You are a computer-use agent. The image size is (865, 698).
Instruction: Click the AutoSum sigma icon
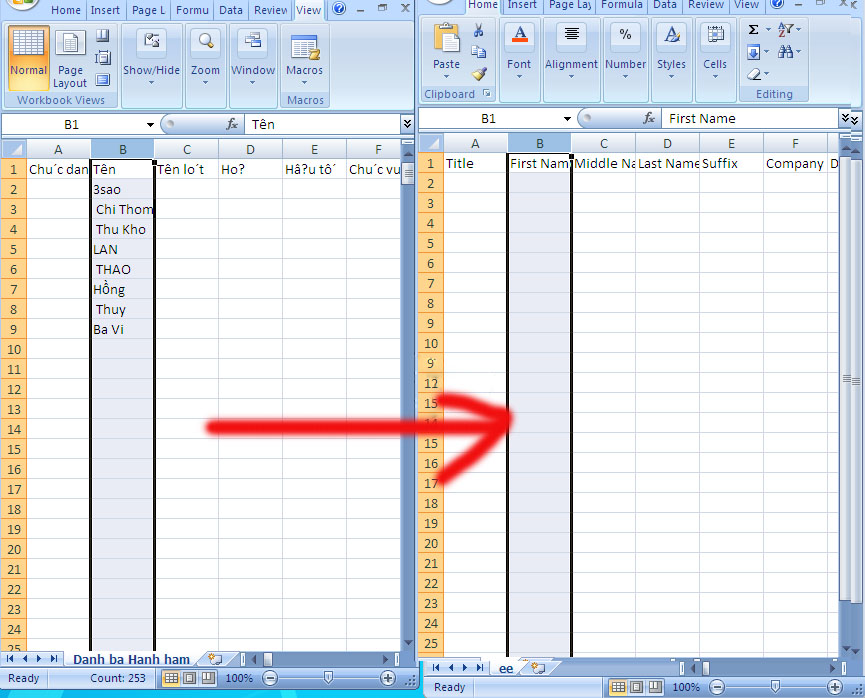754,30
